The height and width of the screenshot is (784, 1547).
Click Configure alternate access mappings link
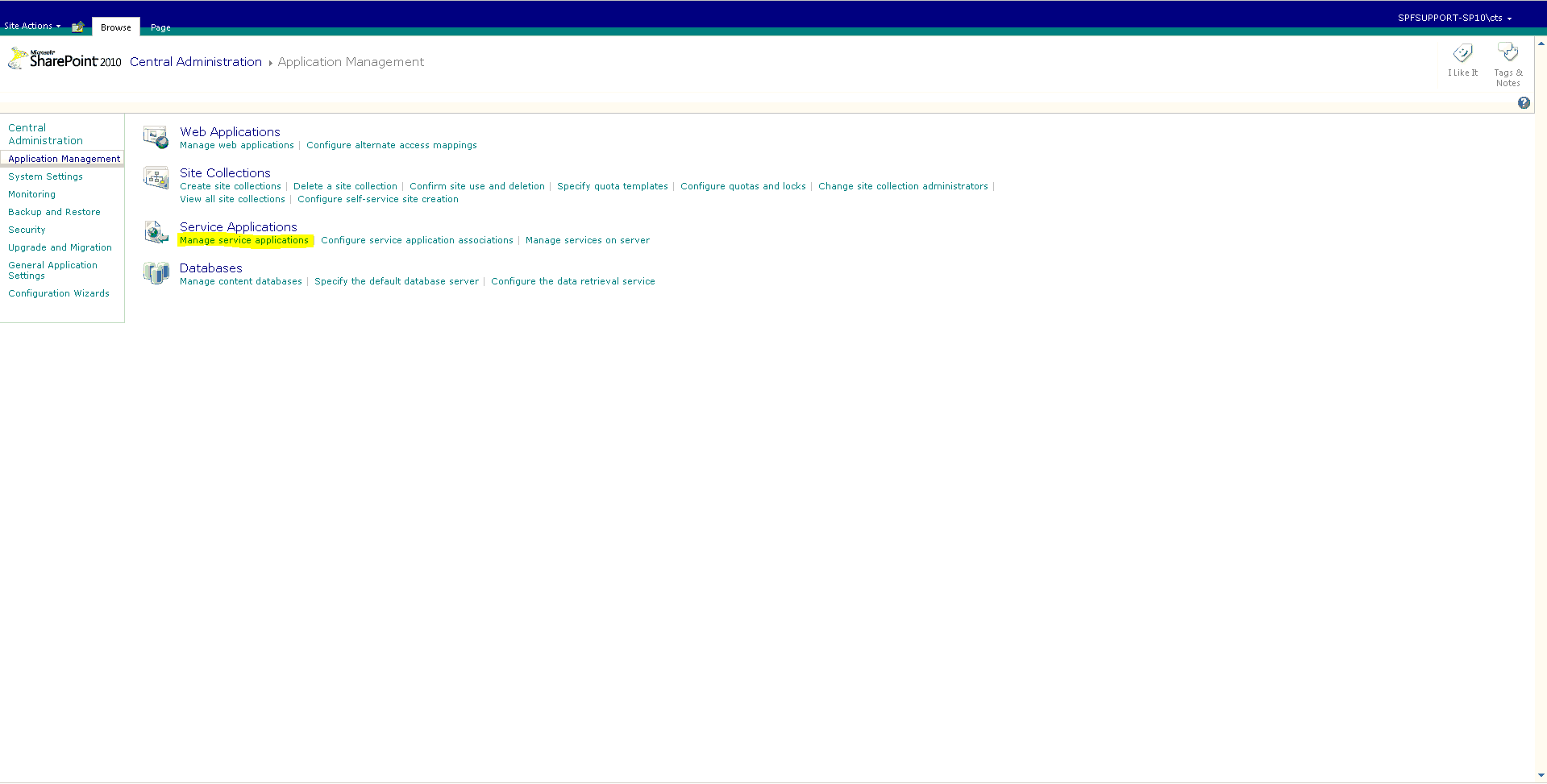pos(392,145)
